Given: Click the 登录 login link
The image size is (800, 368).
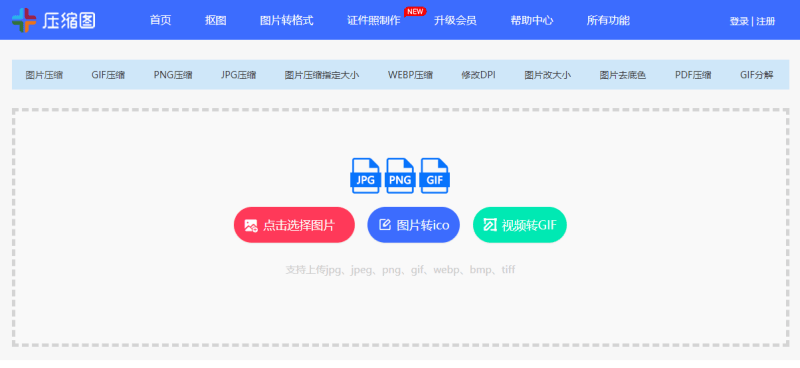Looking at the screenshot, I should point(739,21).
